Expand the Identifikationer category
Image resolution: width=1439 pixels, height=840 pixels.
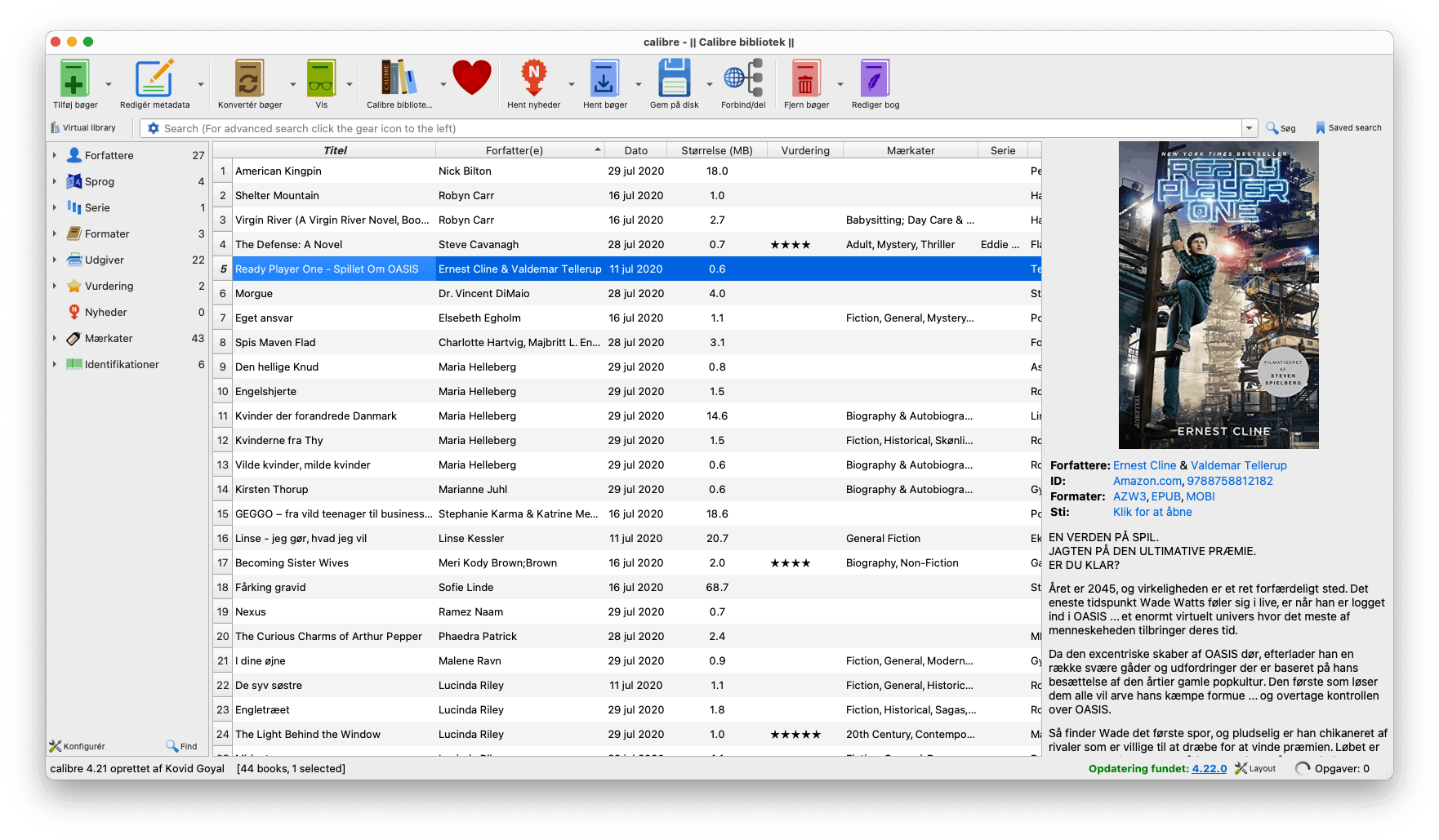55,364
